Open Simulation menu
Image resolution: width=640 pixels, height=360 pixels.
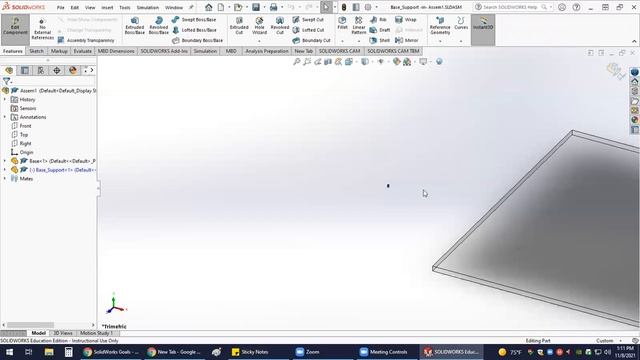[148, 8]
